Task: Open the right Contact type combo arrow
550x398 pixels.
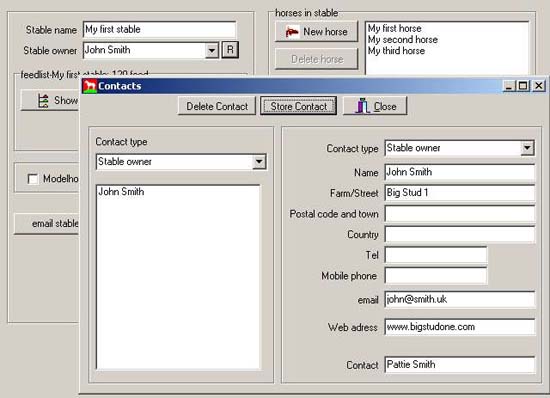Action: coord(527,148)
